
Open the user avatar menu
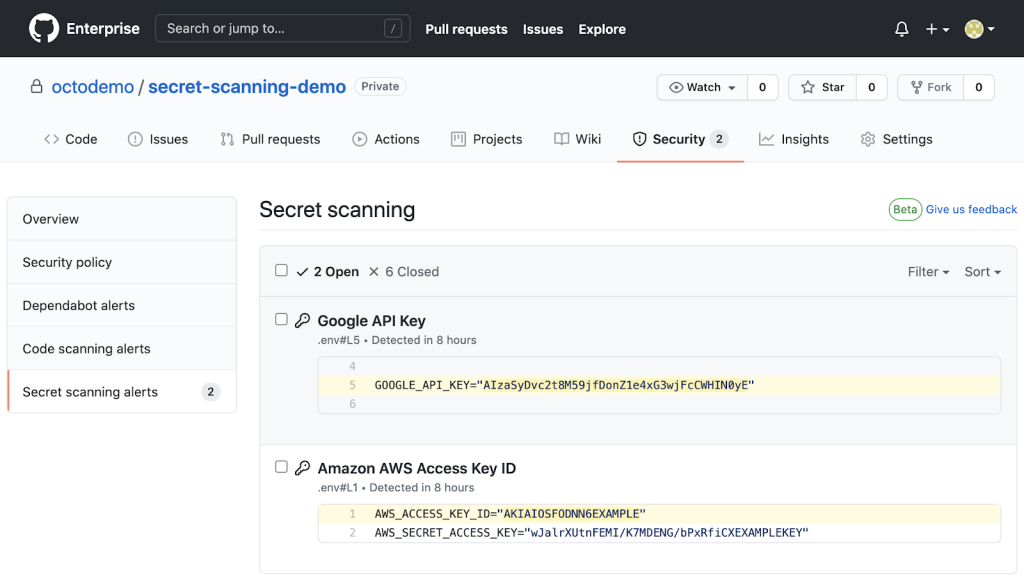pyautogui.click(x=978, y=29)
